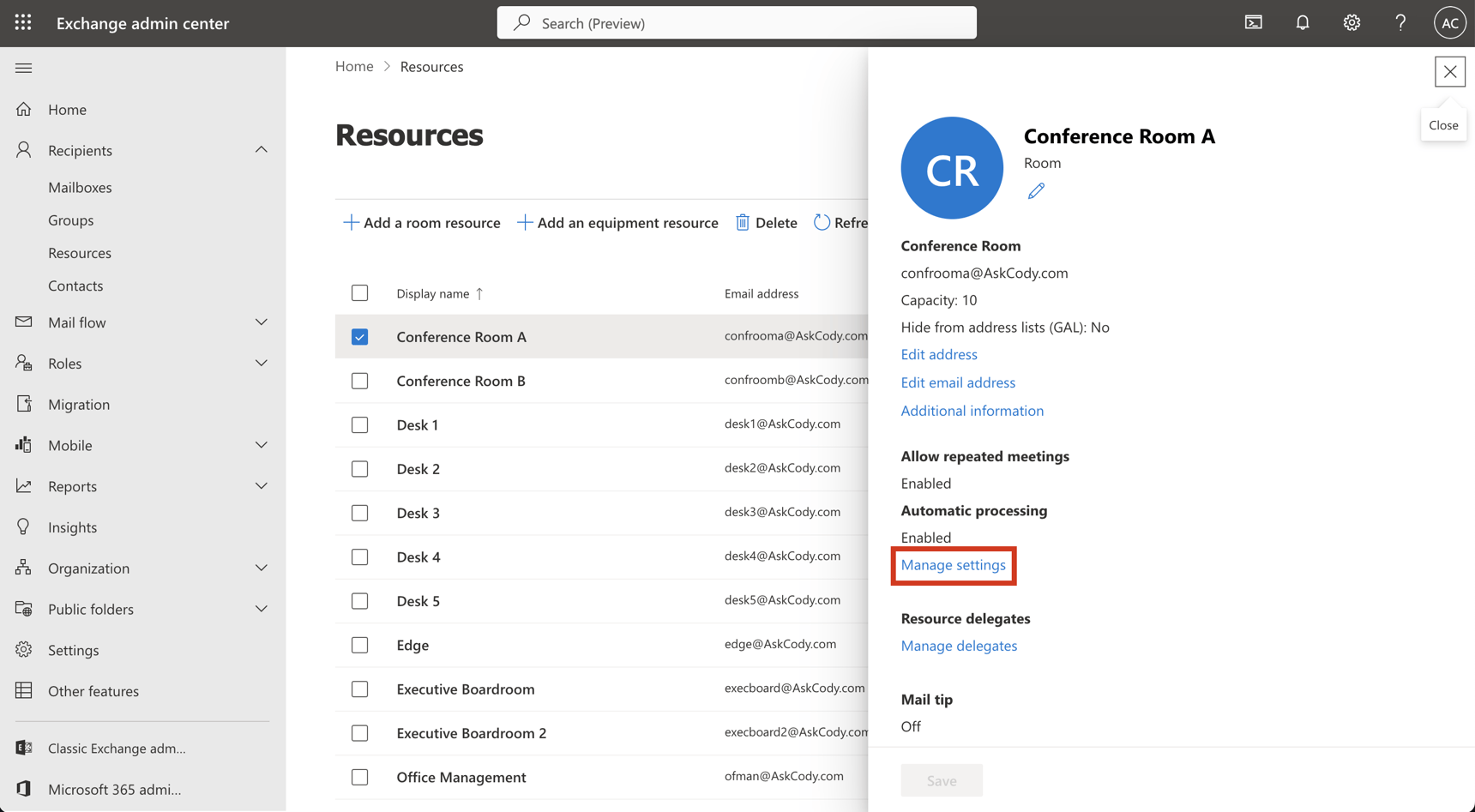Viewport: 1475px width, 812px height.
Task: Open the Cloud Shell terminal icon
Action: 1253,22
